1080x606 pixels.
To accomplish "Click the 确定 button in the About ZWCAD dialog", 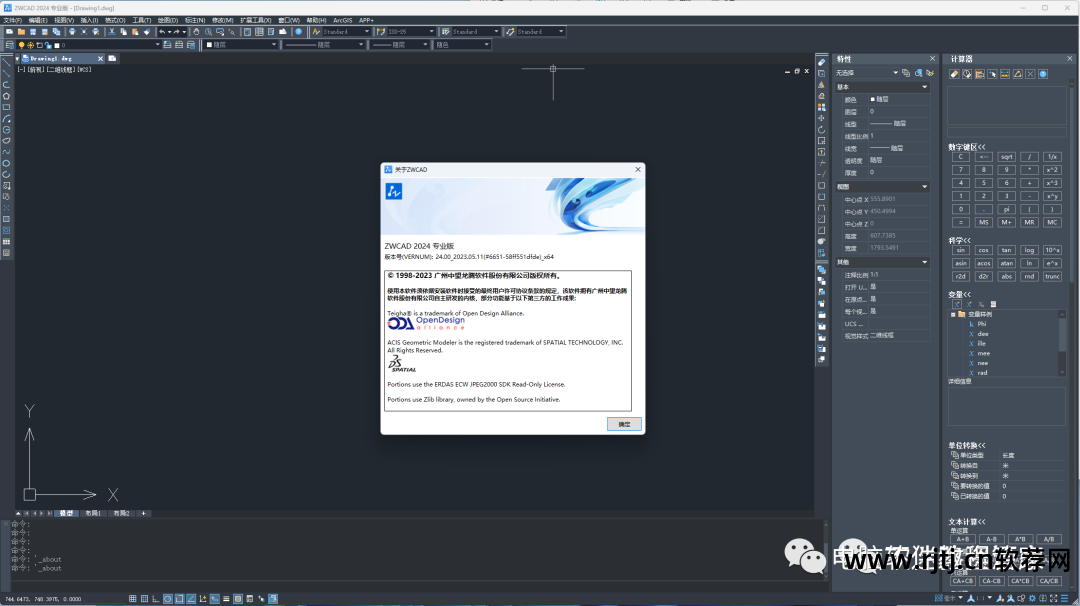I will coord(624,424).
